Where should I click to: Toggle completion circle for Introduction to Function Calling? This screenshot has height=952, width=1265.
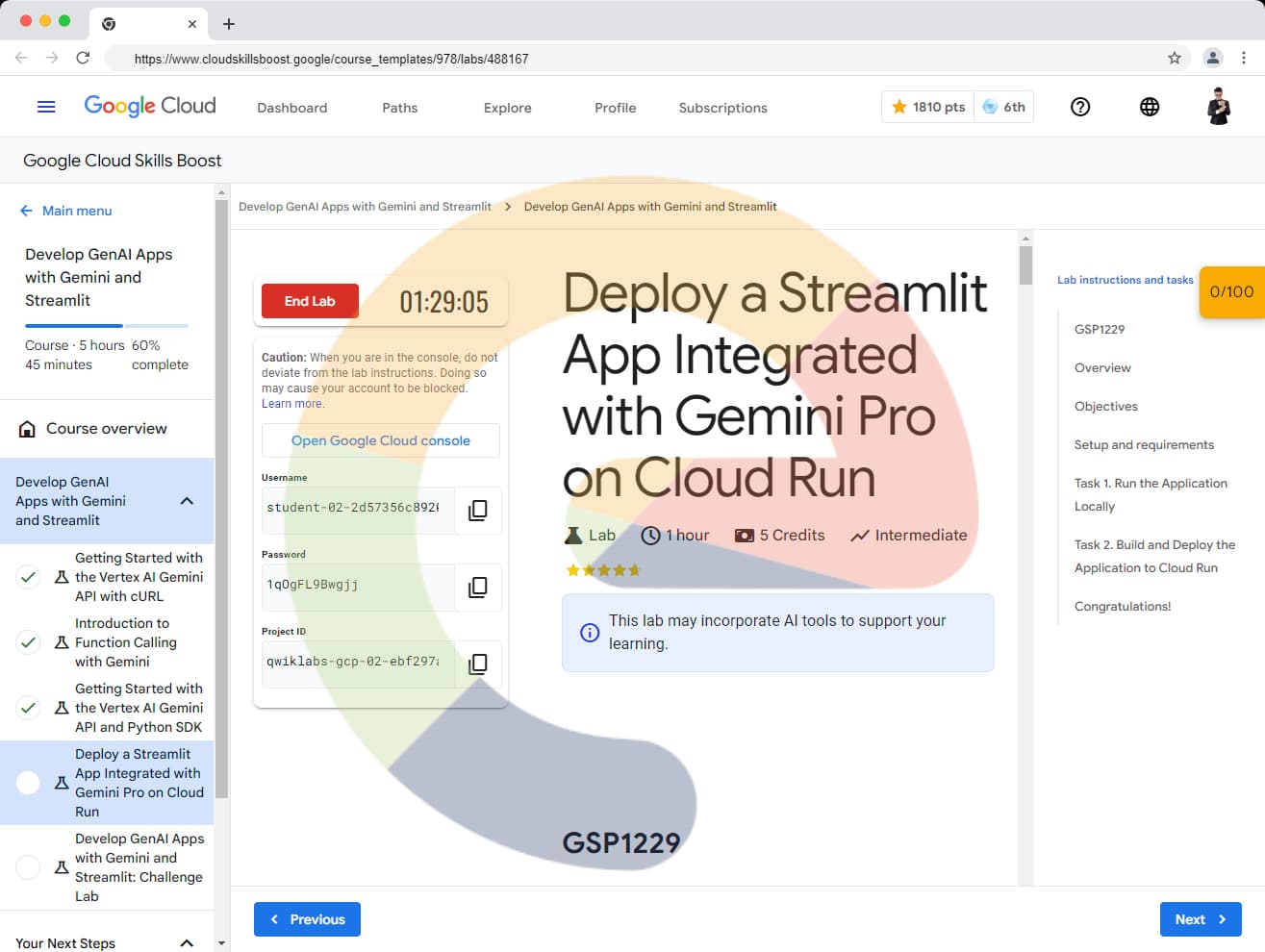point(28,642)
